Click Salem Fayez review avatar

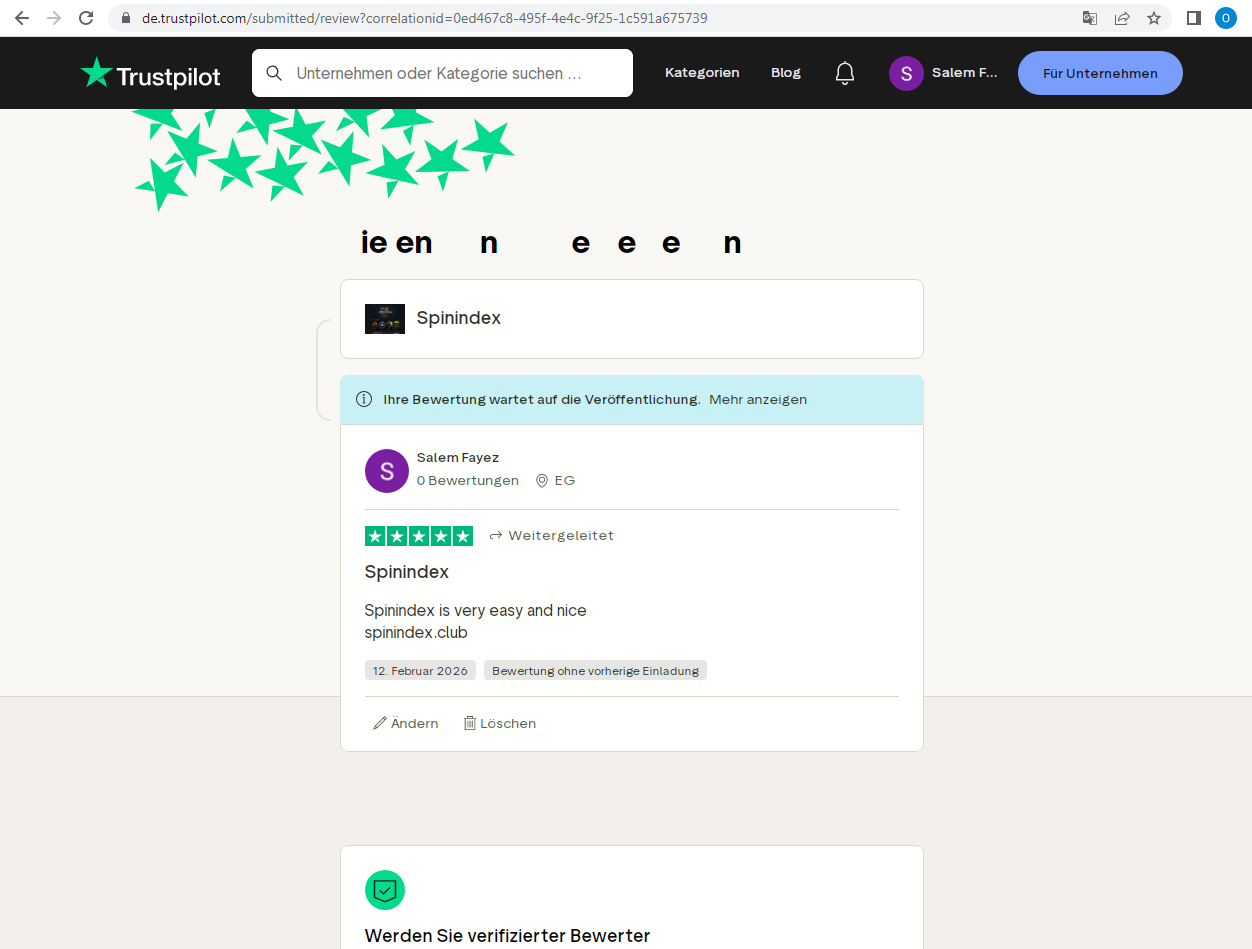[x=387, y=471]
